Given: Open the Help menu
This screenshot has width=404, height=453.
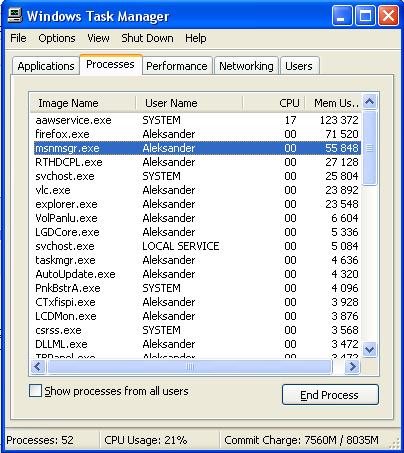Looking at the screenshot, I should (x=196, y=38).
